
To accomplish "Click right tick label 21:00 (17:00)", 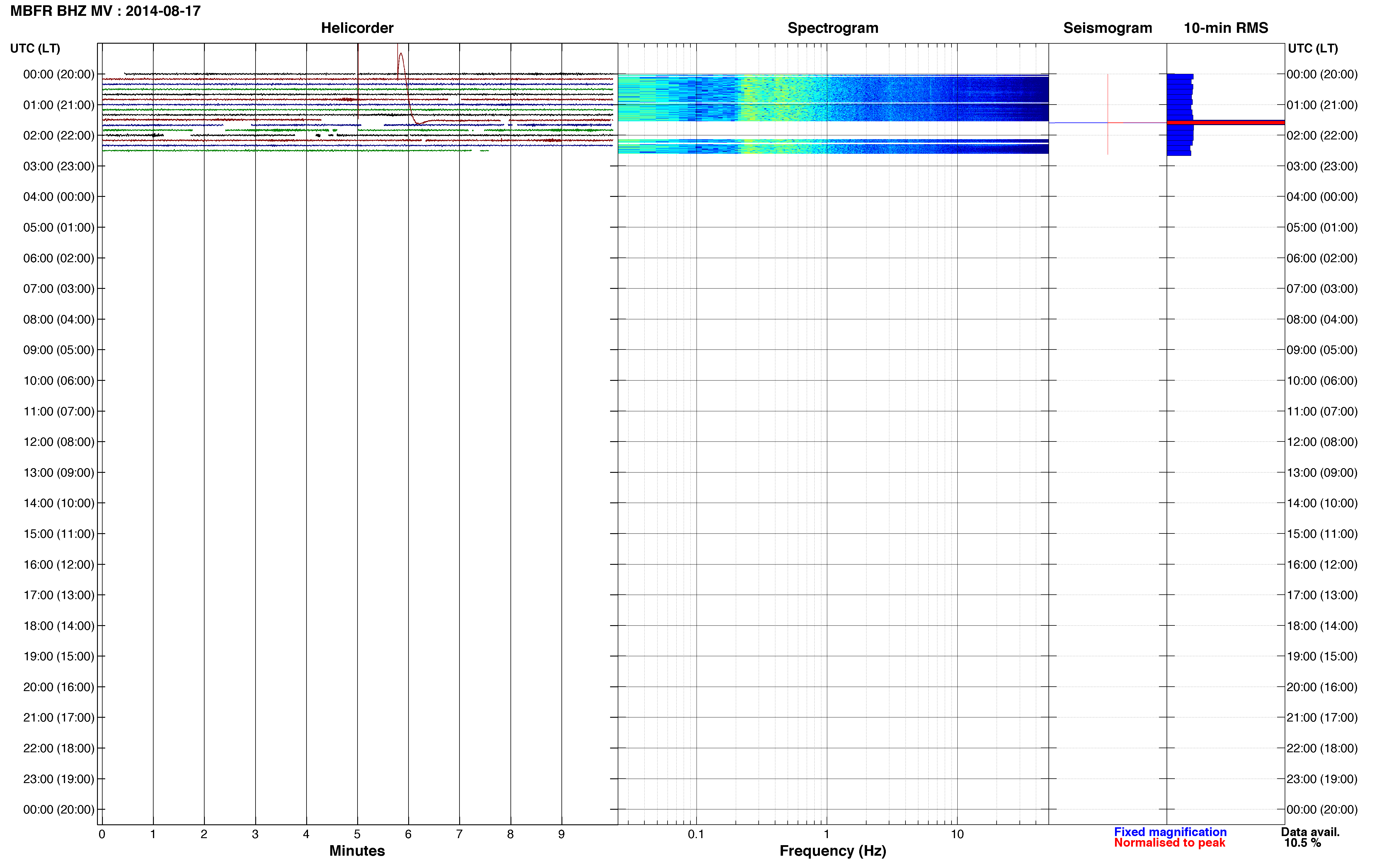I will coord(1322,718).
